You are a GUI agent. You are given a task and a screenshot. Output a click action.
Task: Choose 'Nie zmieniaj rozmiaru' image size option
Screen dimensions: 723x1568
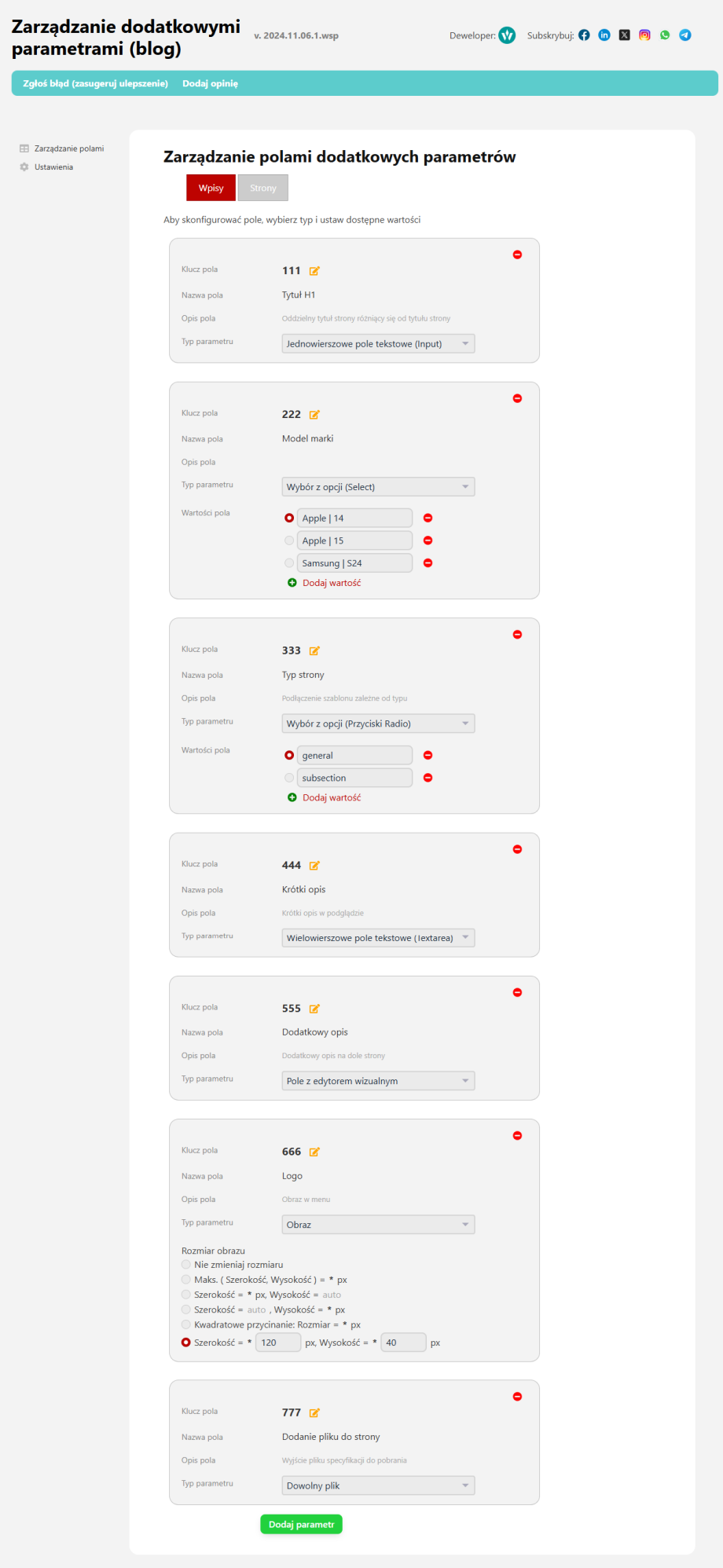click(186, 1265)
